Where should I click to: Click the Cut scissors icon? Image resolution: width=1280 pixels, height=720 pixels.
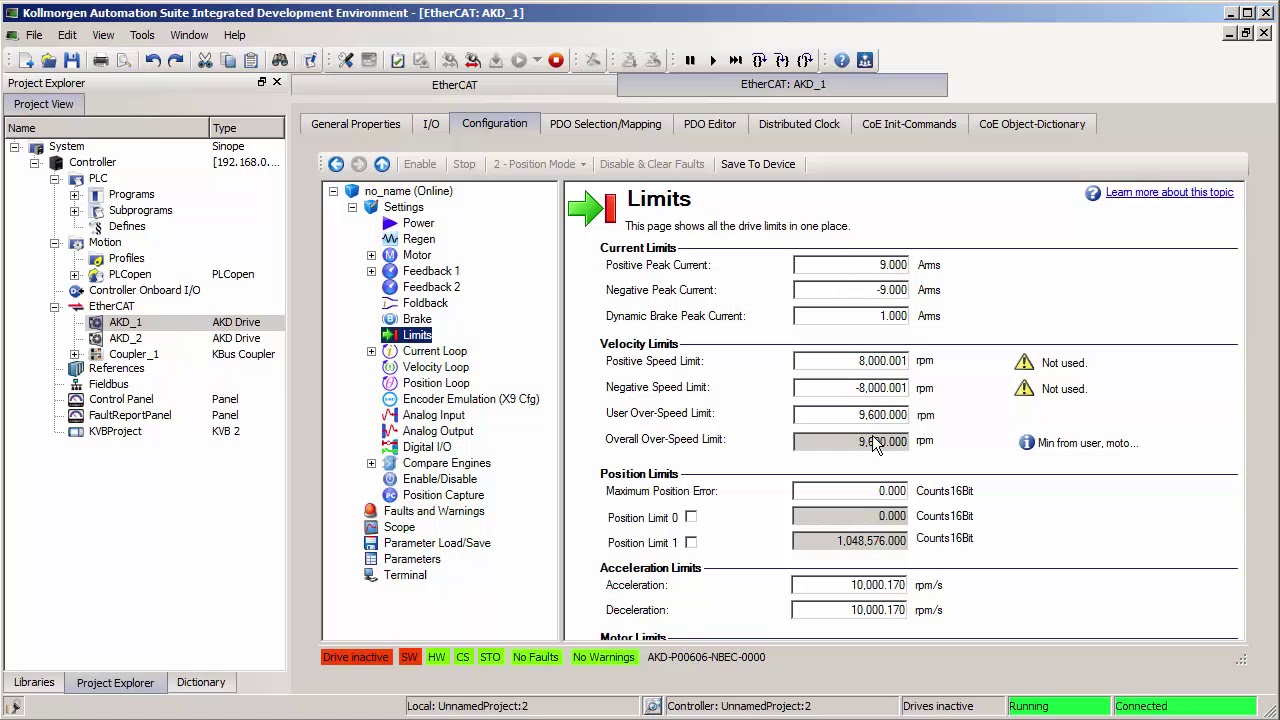click(x=205, y=61)
